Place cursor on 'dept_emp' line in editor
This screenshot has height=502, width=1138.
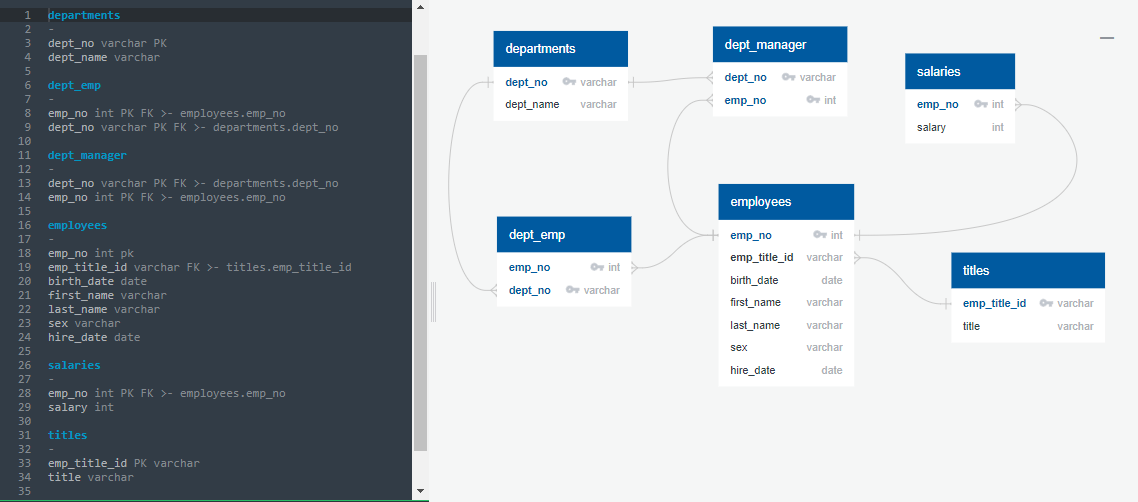coord(74,86)
